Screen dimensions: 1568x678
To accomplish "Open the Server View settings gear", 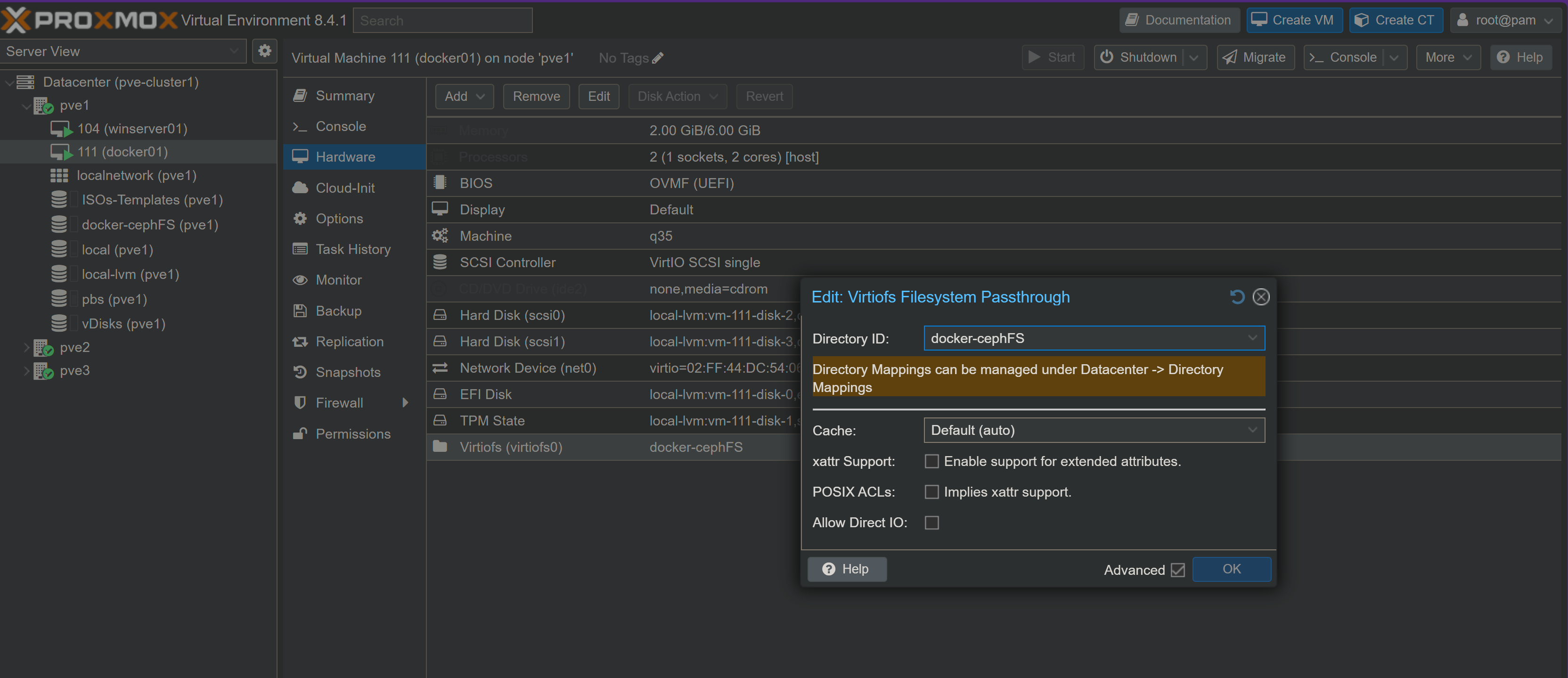I will pyautogui.click(x=264, y=51).
